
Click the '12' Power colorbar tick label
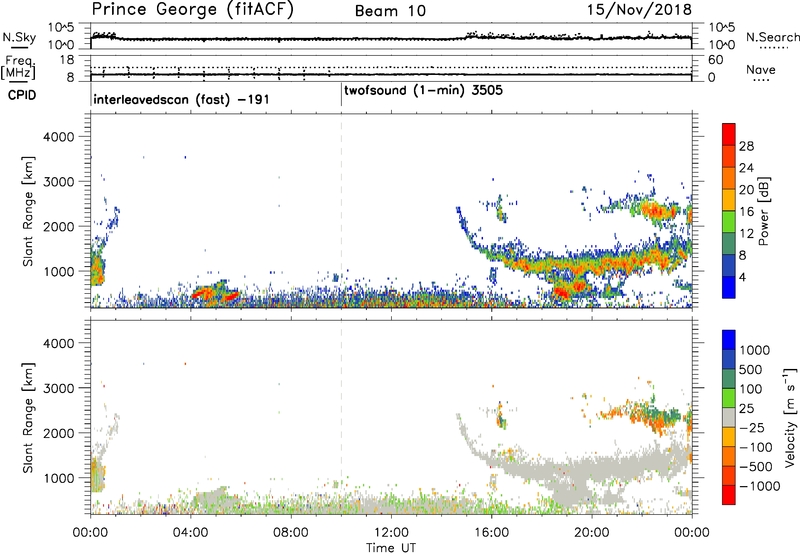point(746,234)
